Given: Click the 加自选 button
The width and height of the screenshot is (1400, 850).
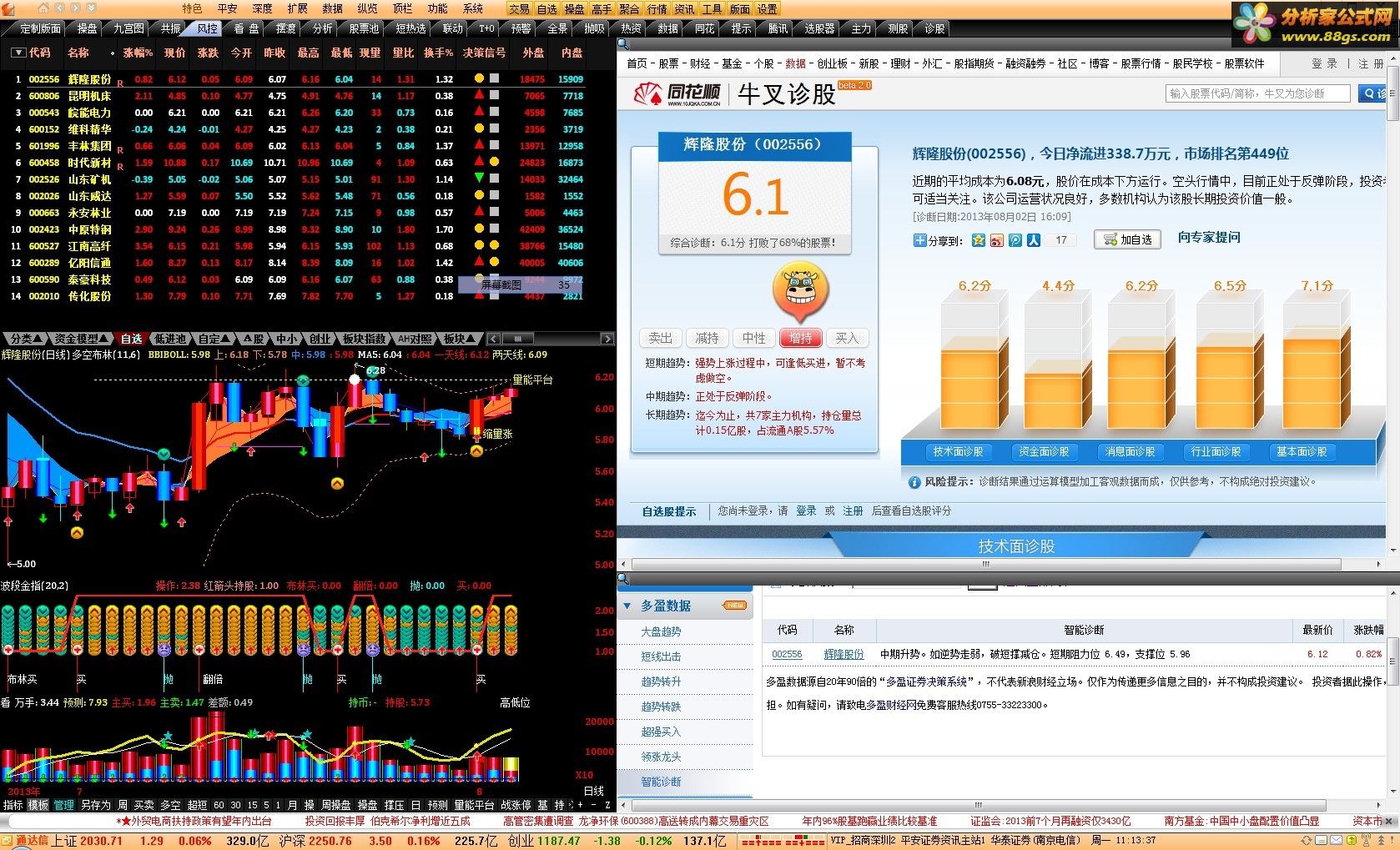Looking at the screenshot, I should click(1127, 239).
